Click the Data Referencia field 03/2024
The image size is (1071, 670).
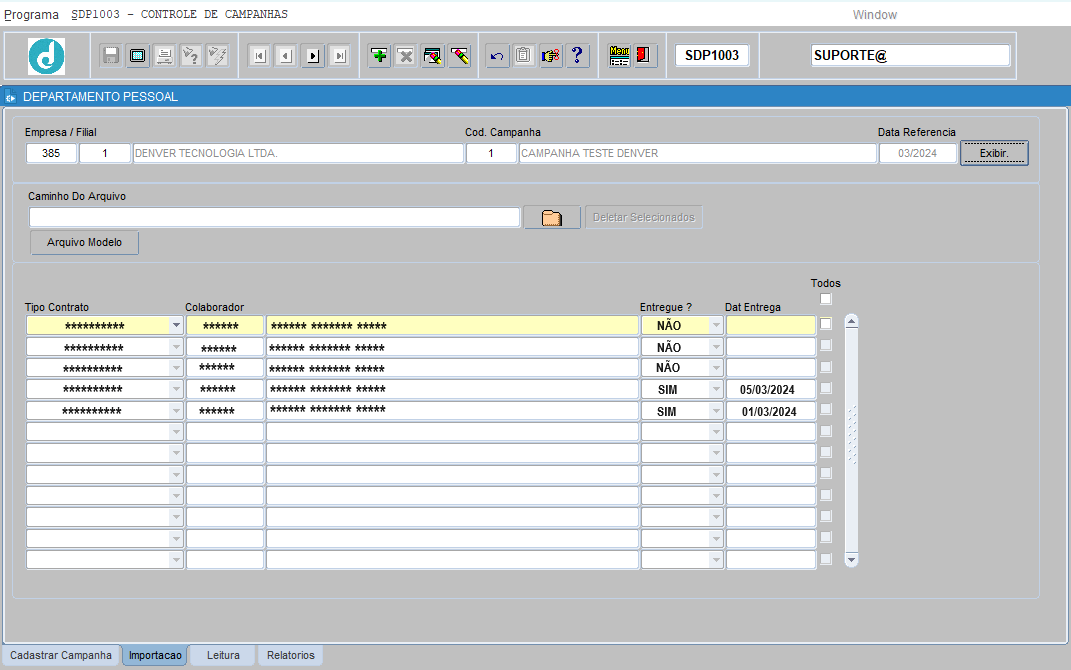pyautogui.click(x=917, y=153)
